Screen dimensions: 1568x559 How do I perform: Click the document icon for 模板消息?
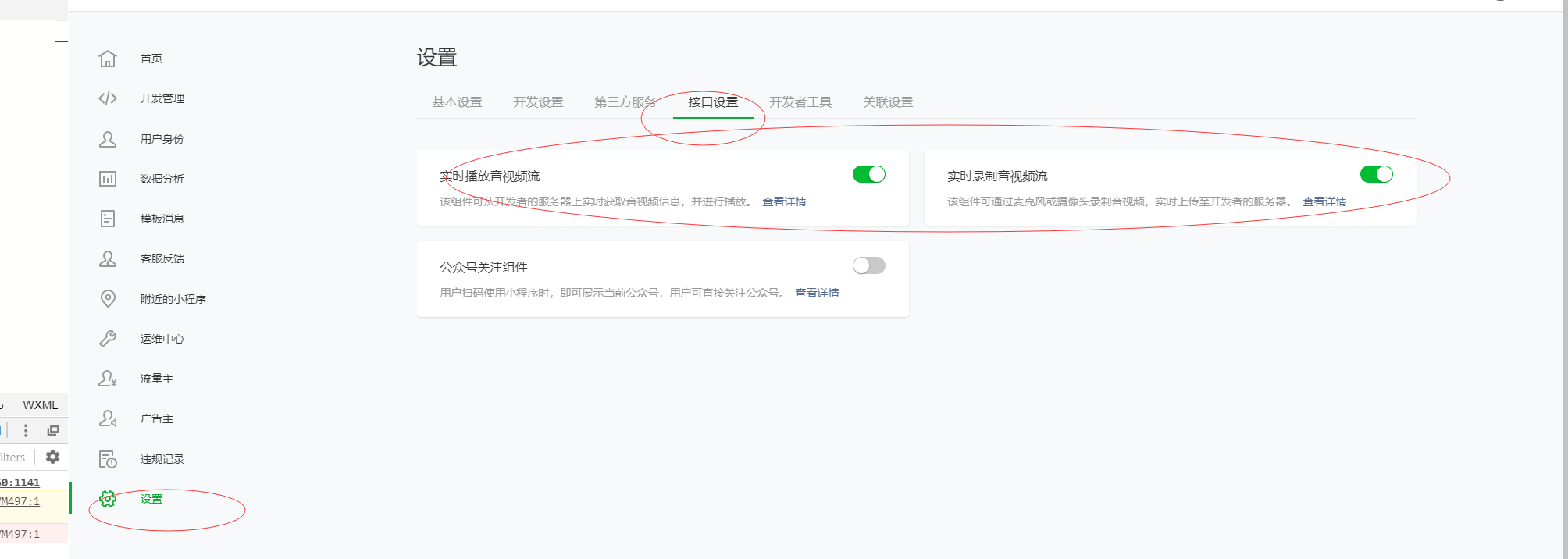coord(108,219)
